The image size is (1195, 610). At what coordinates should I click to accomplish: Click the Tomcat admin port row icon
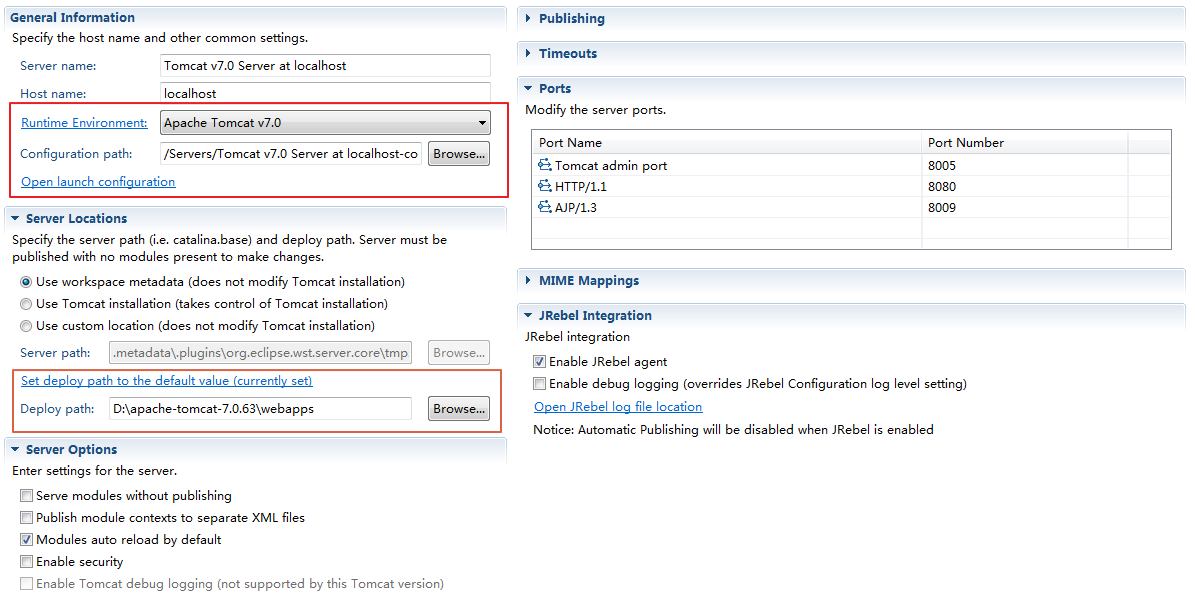[544, 165]
